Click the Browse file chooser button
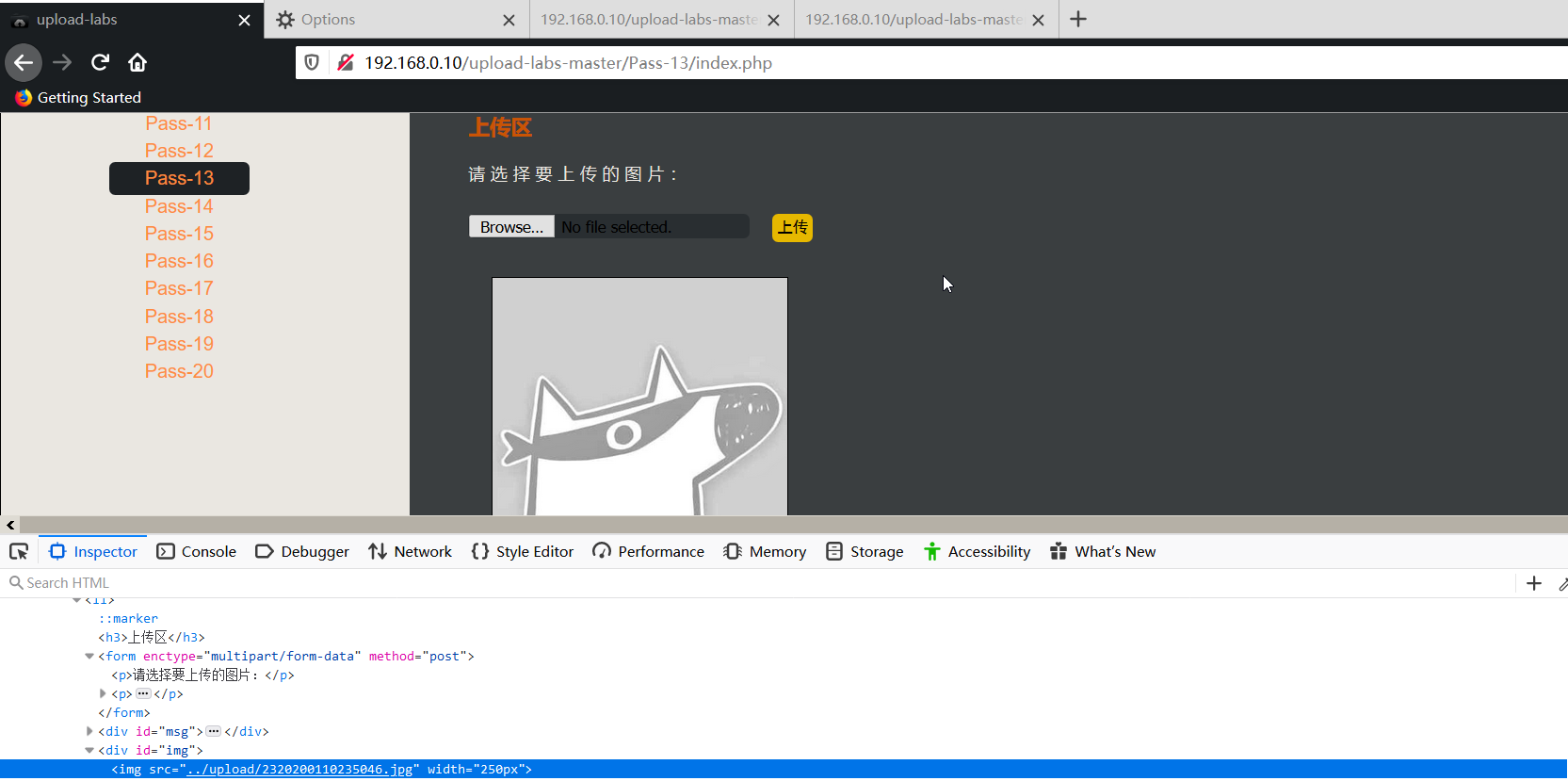This screenshot has height=781, width=1568. pyautogui.click(x=511, y=227)
